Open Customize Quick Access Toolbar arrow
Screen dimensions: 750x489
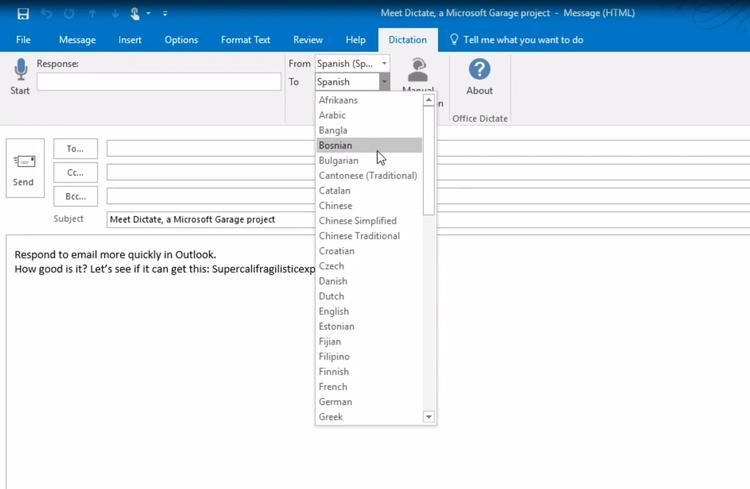pos(165,13)
